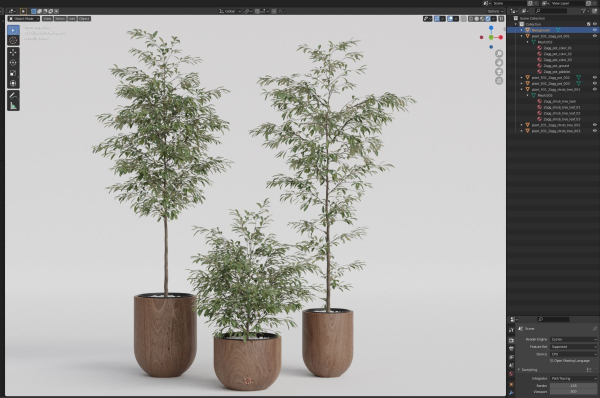Open the View Layer properties tab
The image size is (600, 398).
click(512, 357)
